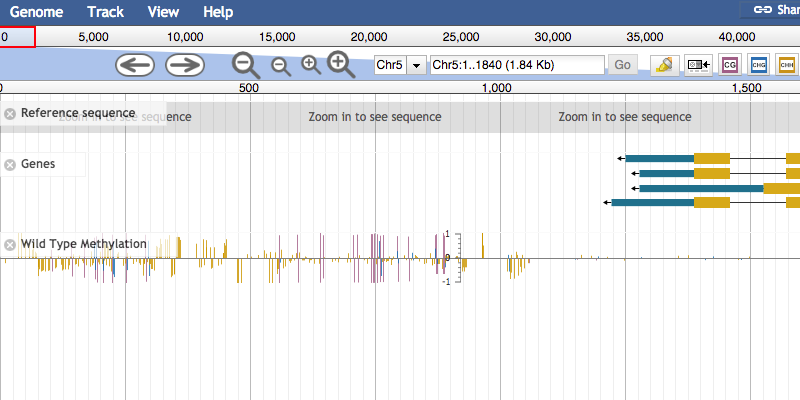Open the Track menu

(x=105, y=12)
